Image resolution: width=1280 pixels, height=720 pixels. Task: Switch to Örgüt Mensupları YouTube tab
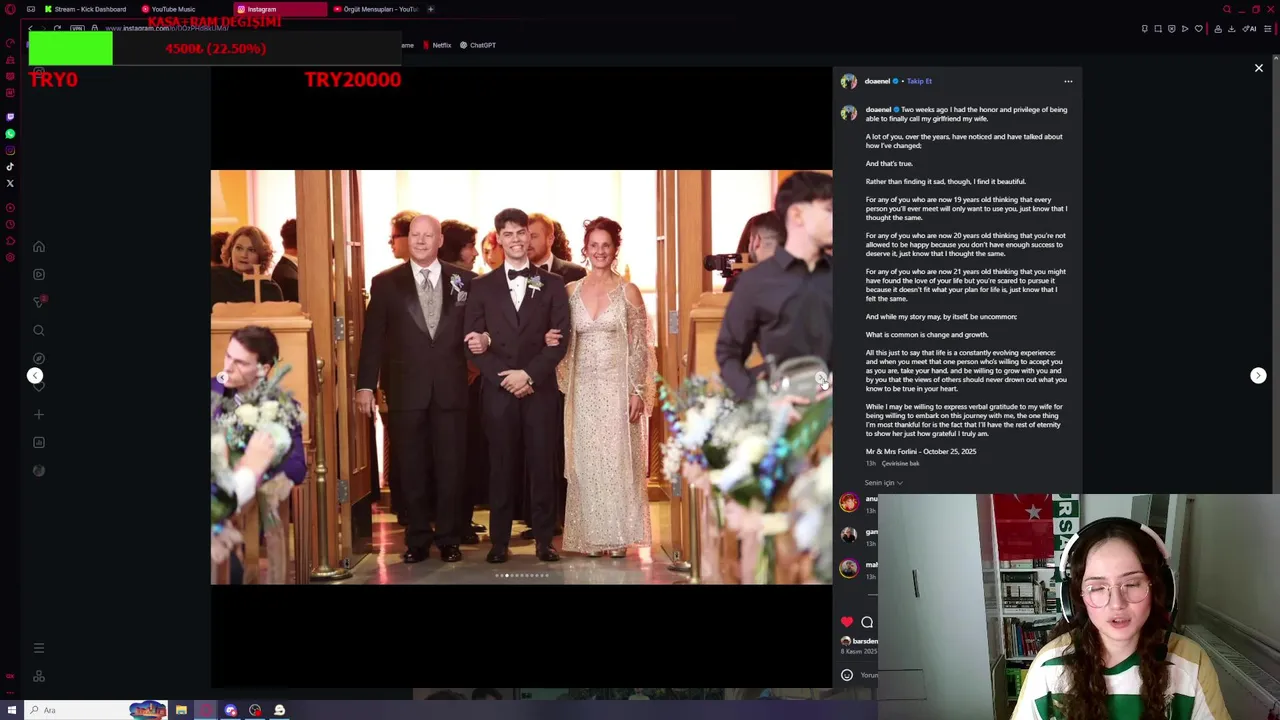click(376, 9)
